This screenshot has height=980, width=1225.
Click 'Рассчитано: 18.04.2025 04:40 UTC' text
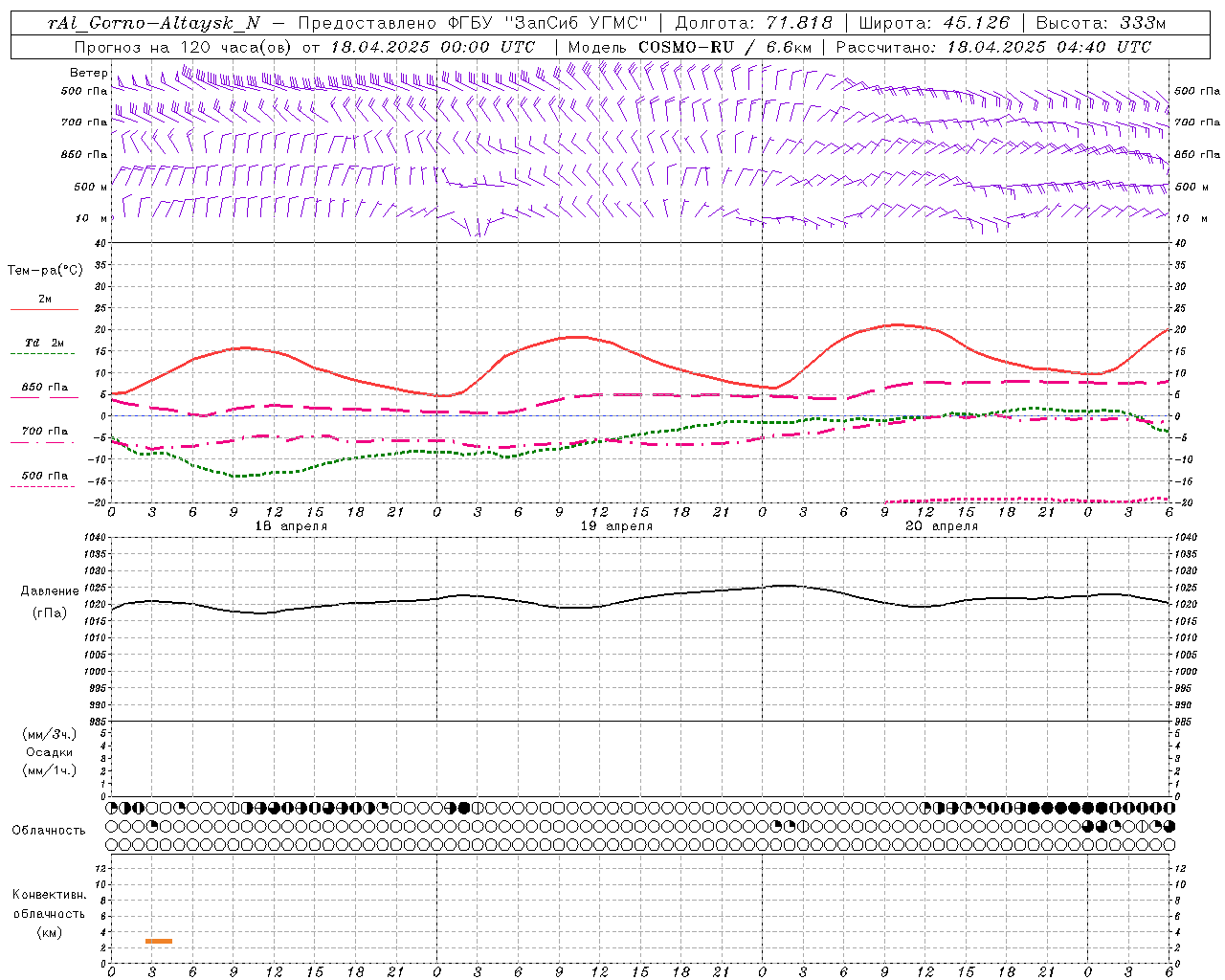point(993,47)
